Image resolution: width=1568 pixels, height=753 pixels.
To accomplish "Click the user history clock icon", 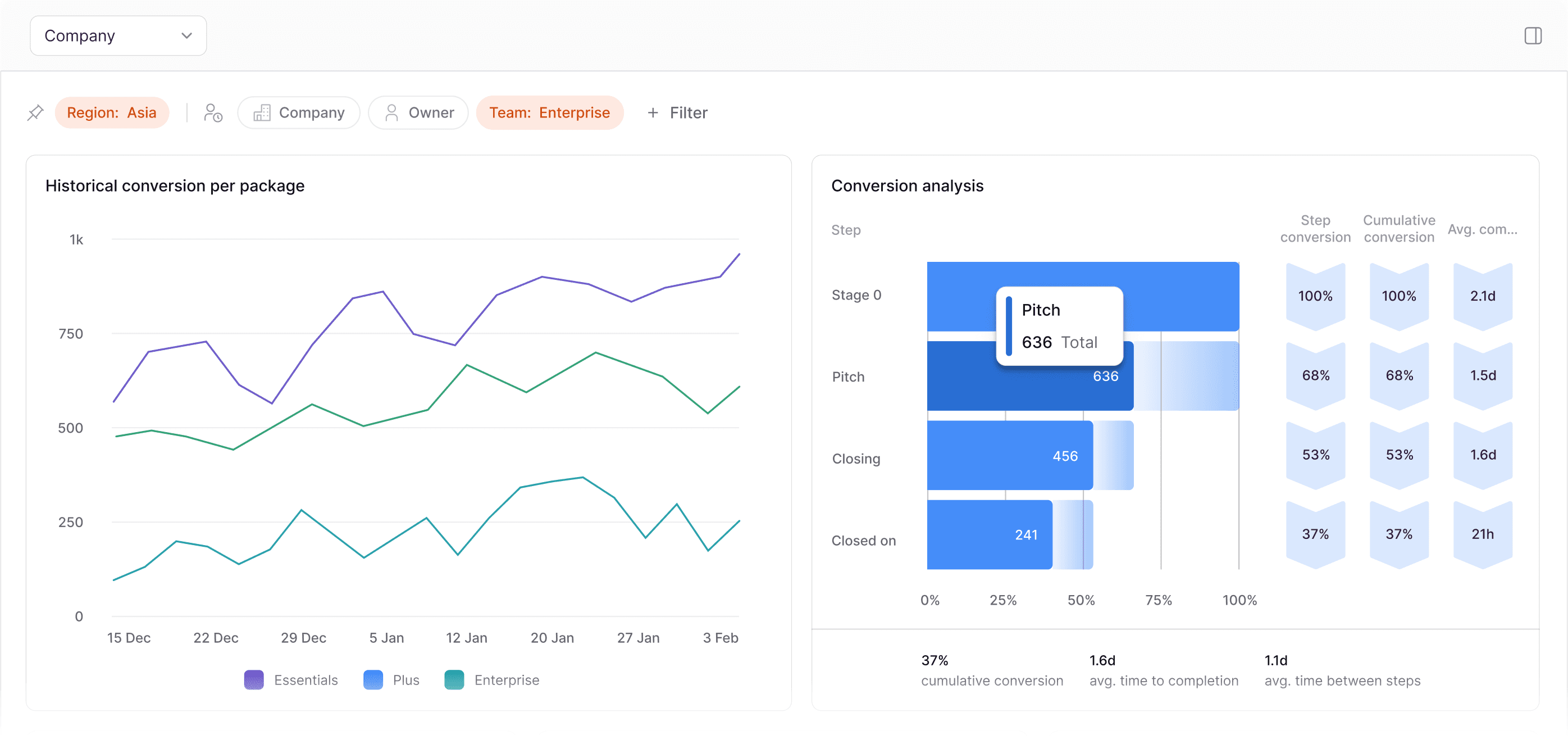I will 212,113.
